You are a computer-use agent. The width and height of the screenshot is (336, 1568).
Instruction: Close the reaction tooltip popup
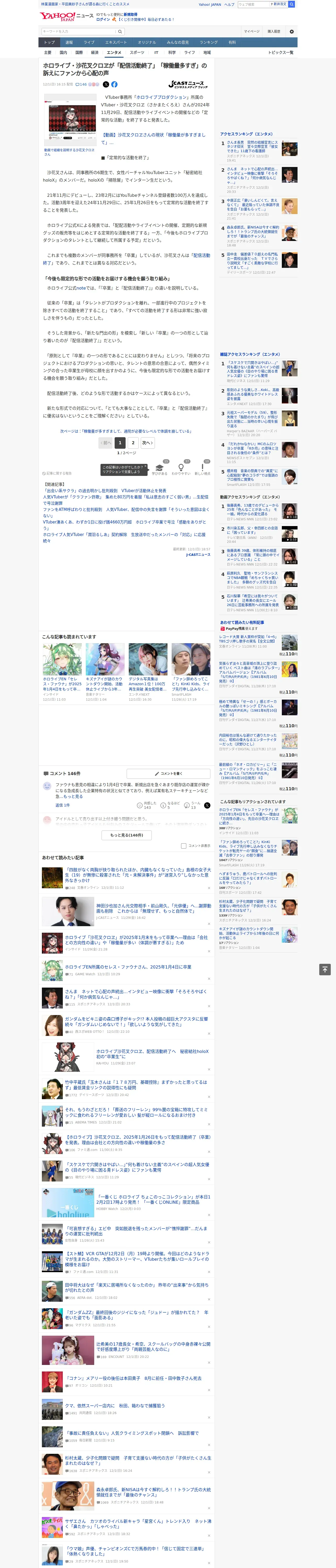click(x=145, y=467)
